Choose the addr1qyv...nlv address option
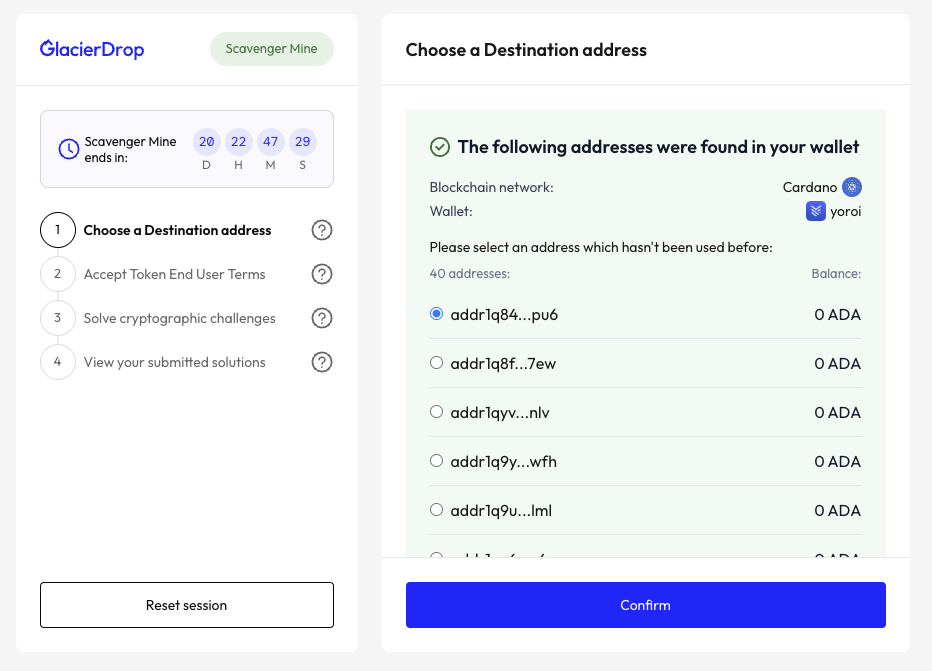Screen dimensions: 932x671 click(436, 412)
